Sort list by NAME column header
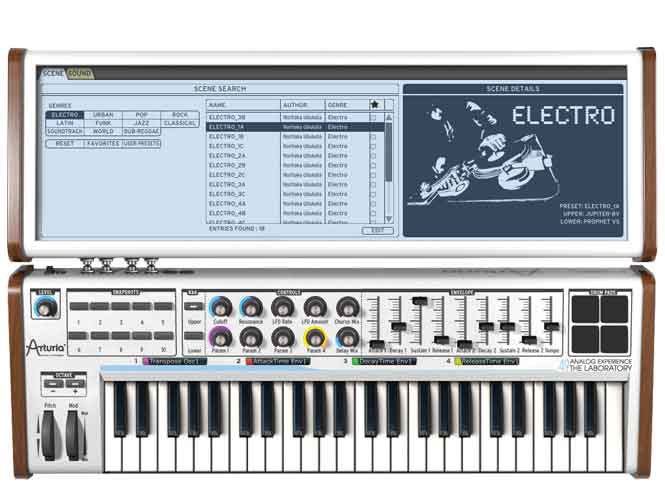Viewport: 665px width, 486px height. tap(244, 104)
